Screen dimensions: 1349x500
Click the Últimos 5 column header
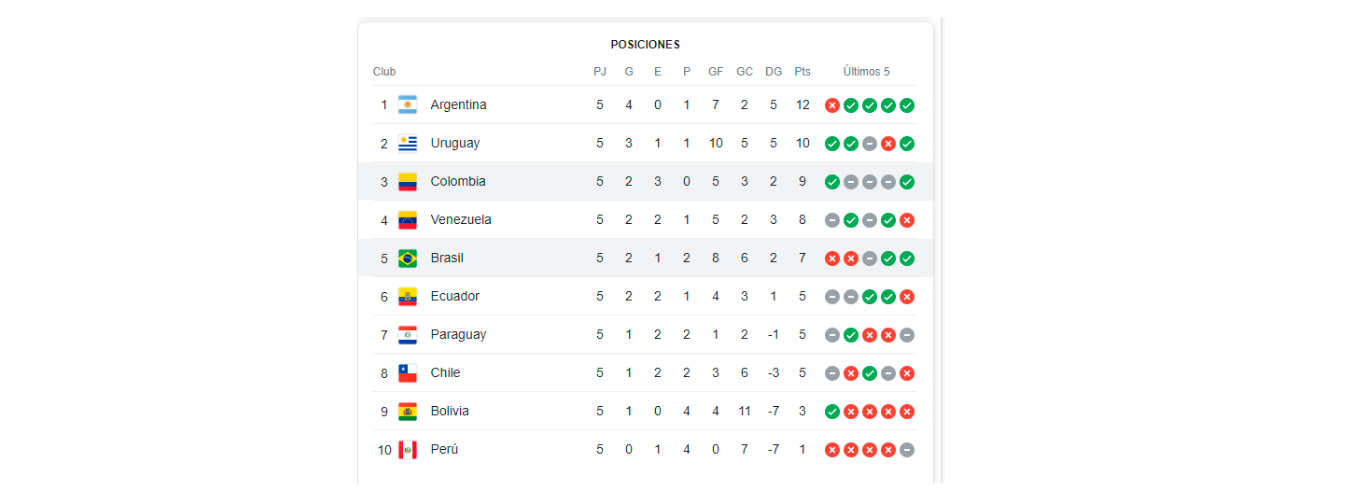[866, 72]
